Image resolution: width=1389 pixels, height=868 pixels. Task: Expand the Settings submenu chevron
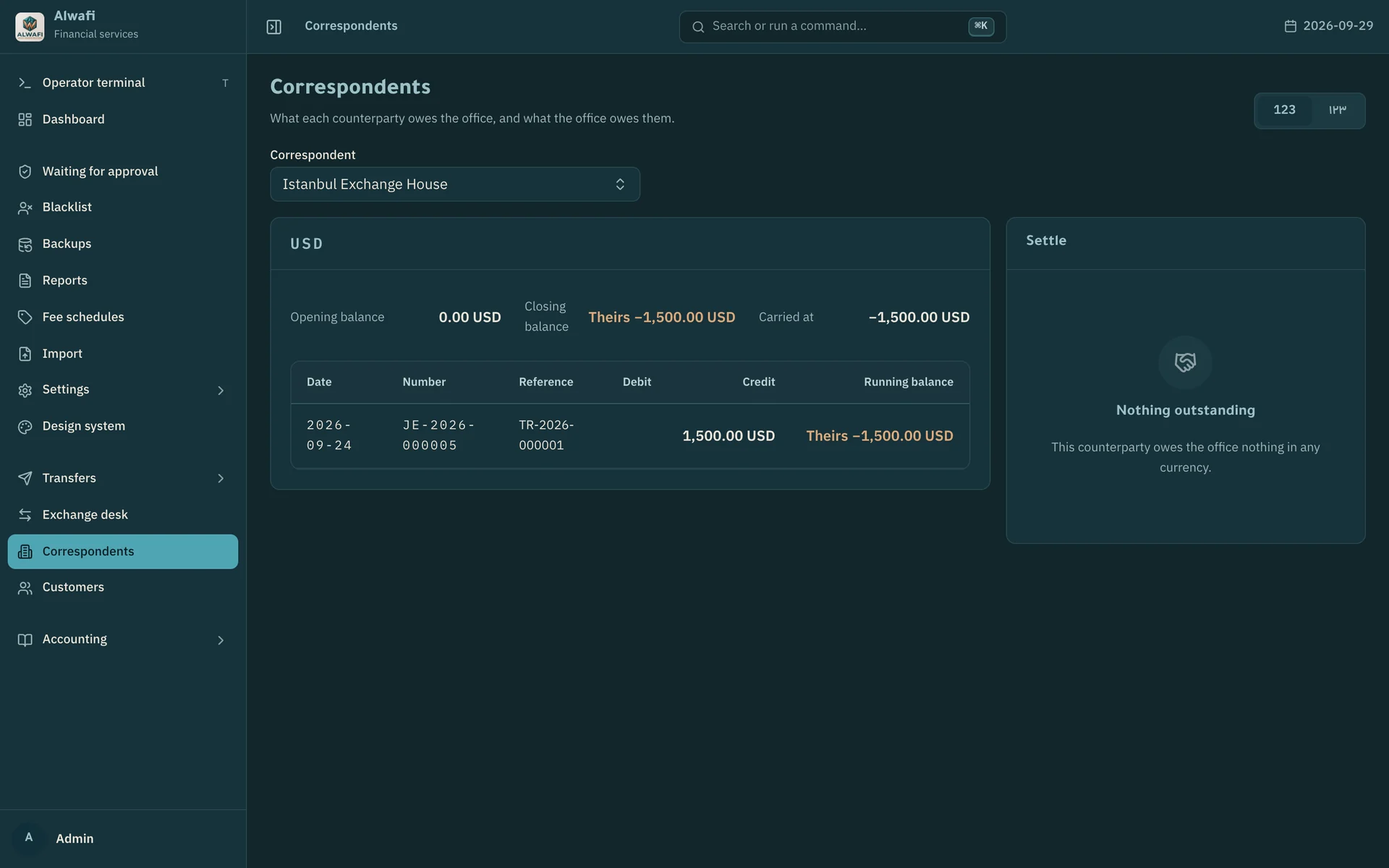tap(221, 391)
